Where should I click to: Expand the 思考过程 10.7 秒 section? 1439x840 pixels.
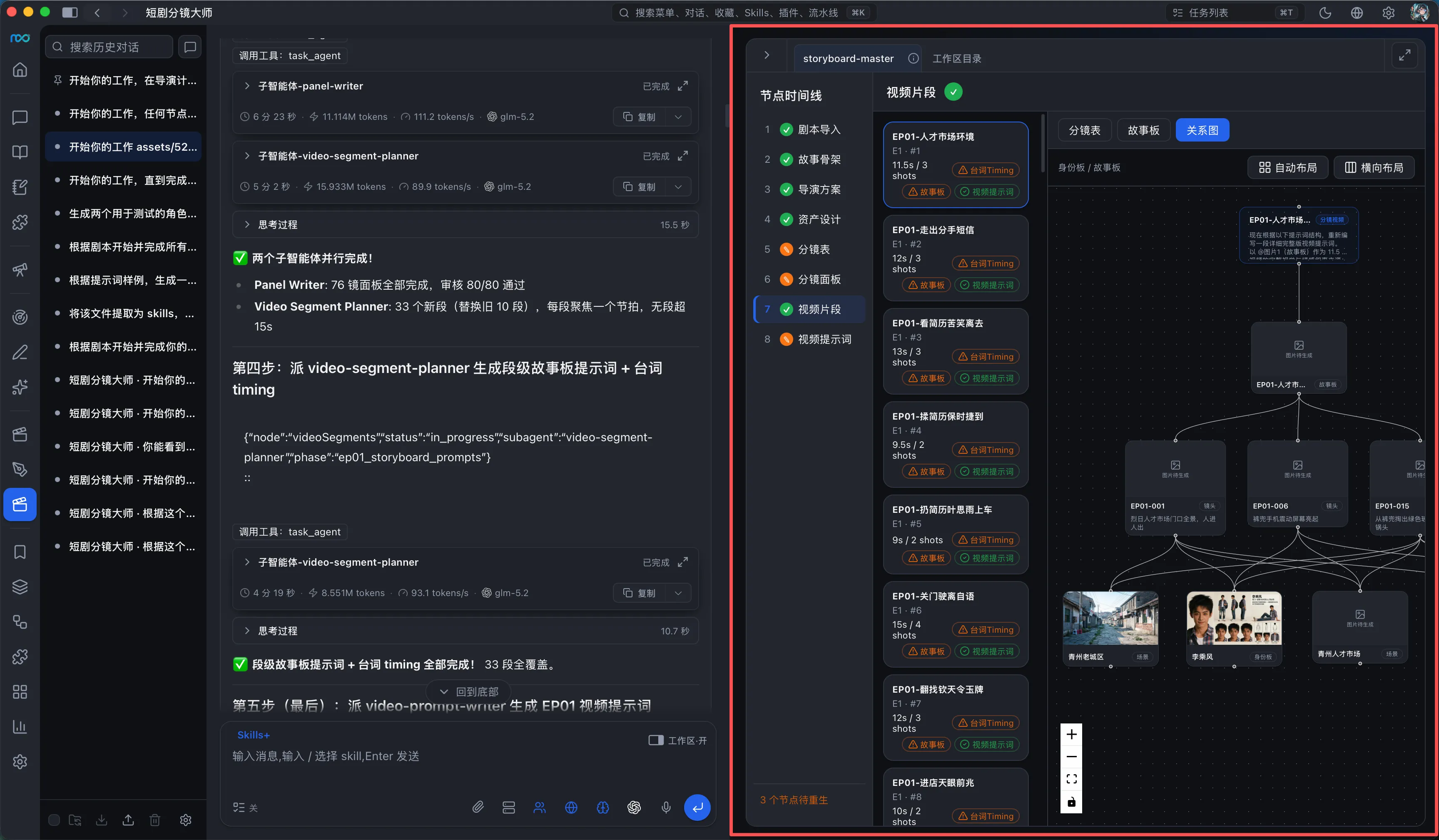466,631
